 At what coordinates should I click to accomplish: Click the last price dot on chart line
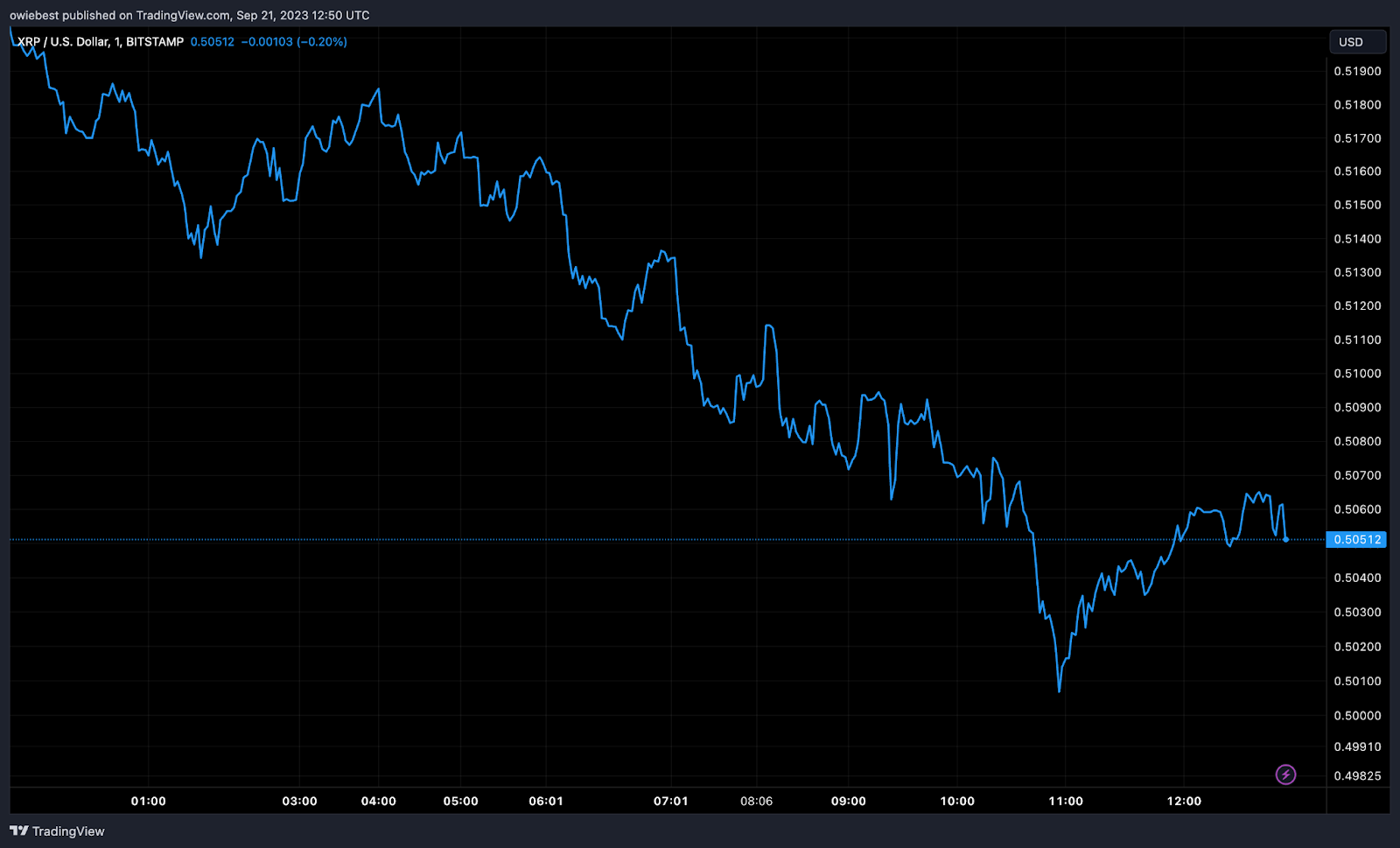1285,539
